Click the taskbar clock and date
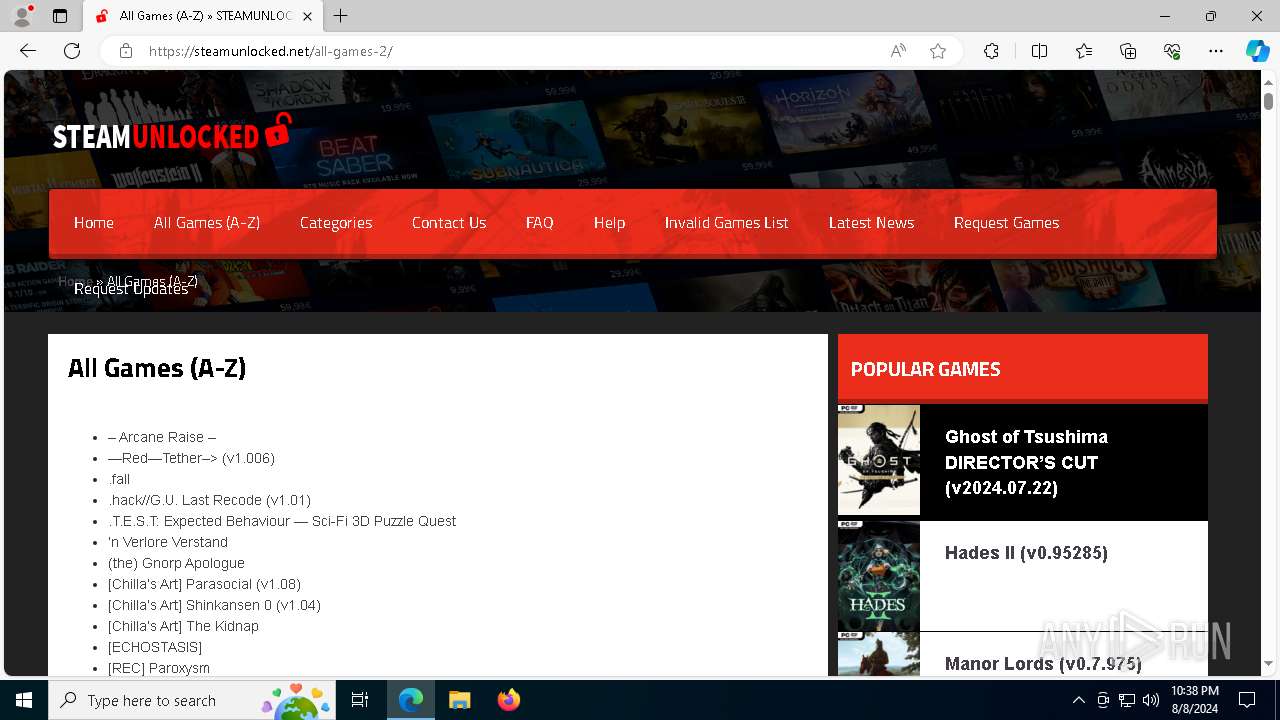 [x=1194, y=700]
